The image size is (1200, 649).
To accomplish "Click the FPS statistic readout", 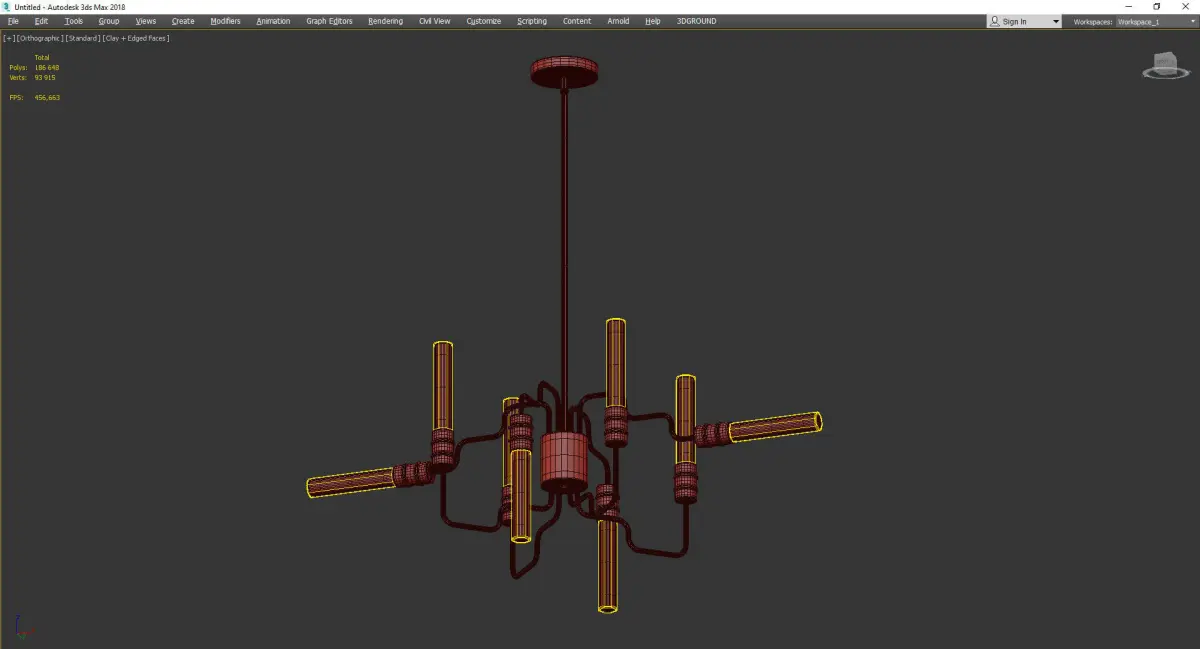I will pos(34,97).
